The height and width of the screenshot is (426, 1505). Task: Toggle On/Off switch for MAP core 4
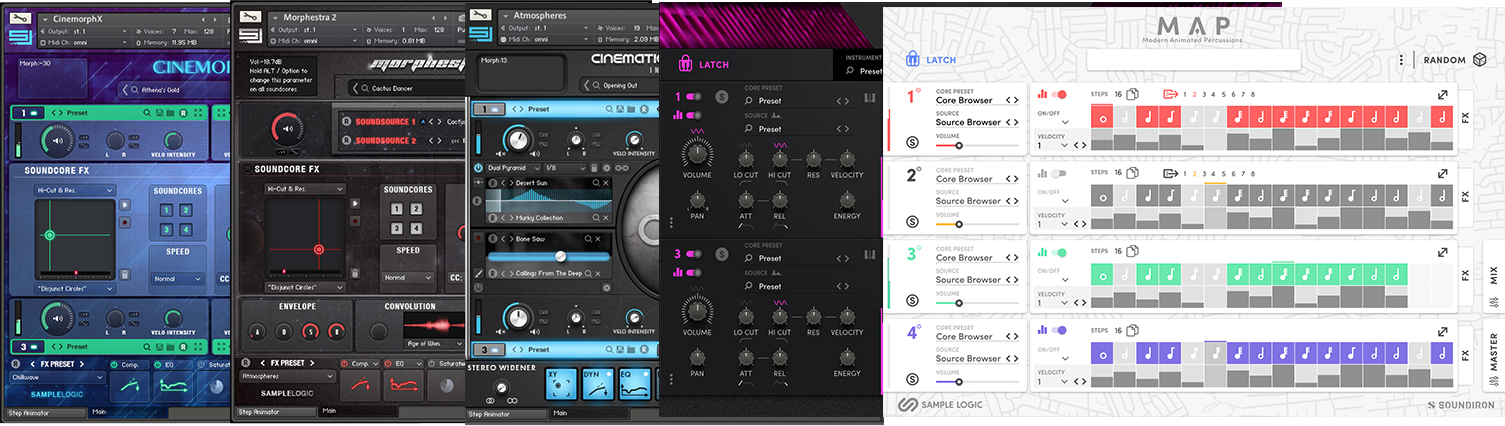(1060, 331)
